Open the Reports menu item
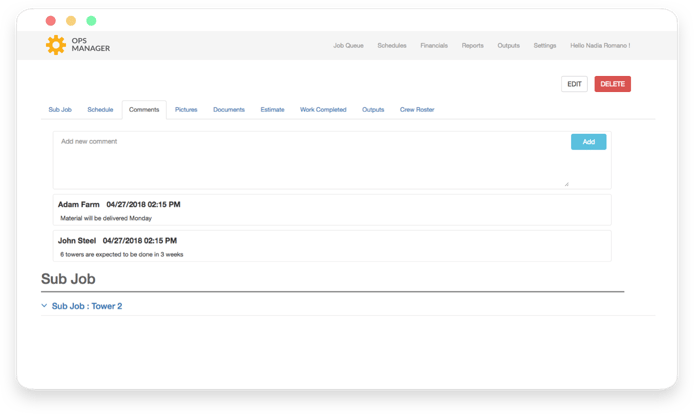Image resolution: width=694 pixels, height=414 pixels. pyautogui.click(x=472, y=46)
